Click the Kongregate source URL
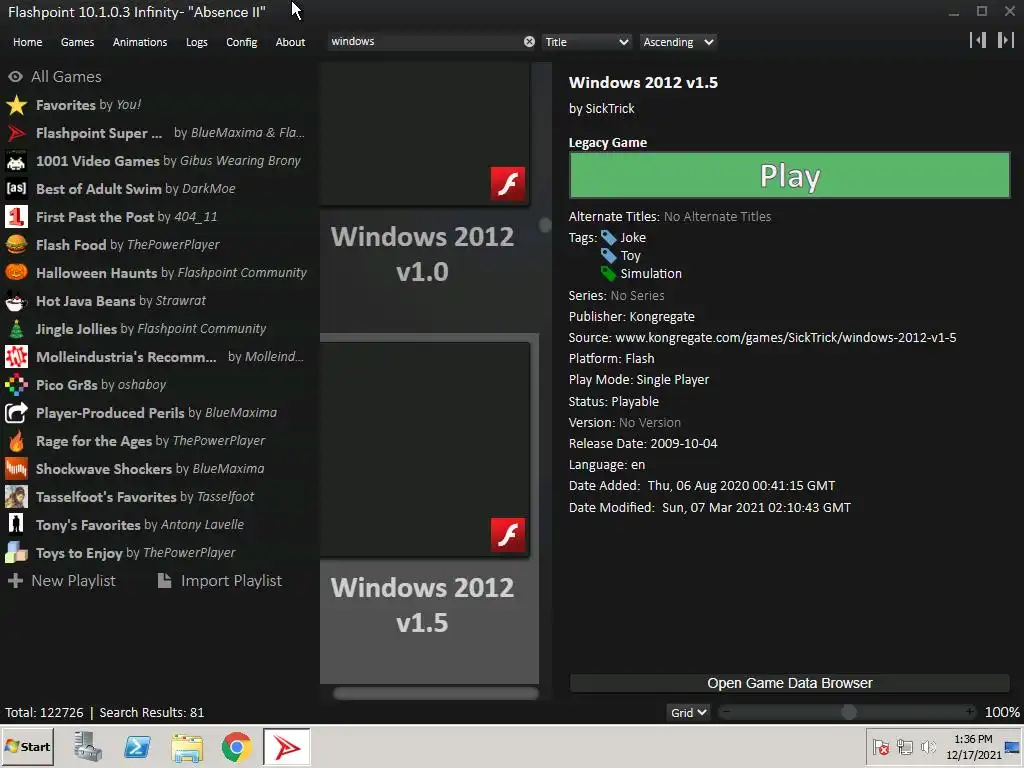 [x=786, y=338]
